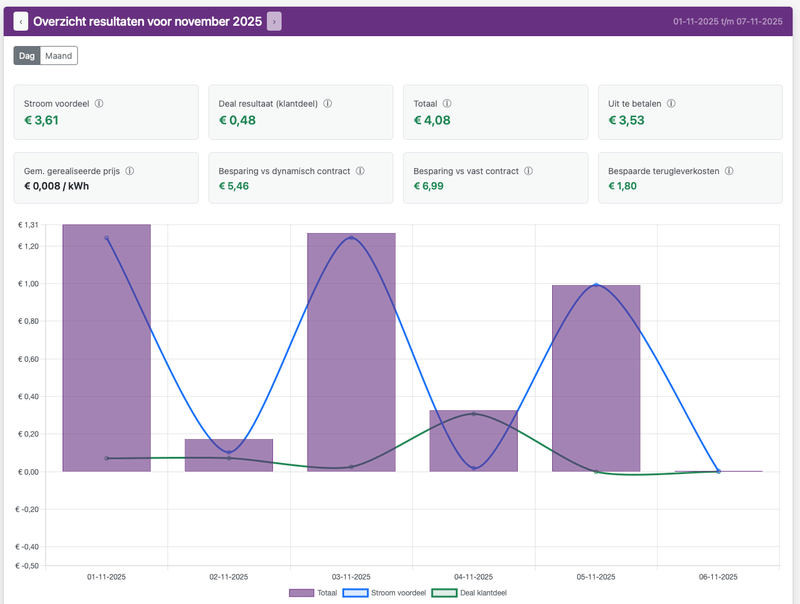Go to previous month with left chevron
Screen dimensions: 800x604
pos(21,21)
